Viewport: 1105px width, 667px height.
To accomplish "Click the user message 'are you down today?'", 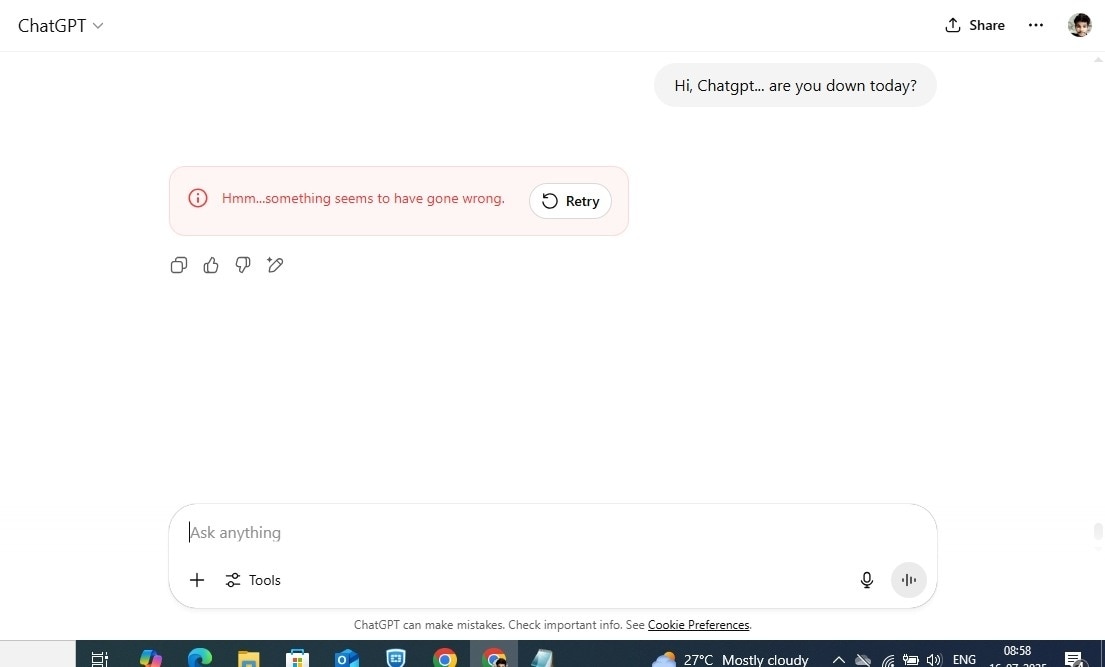I will point(795,85).
